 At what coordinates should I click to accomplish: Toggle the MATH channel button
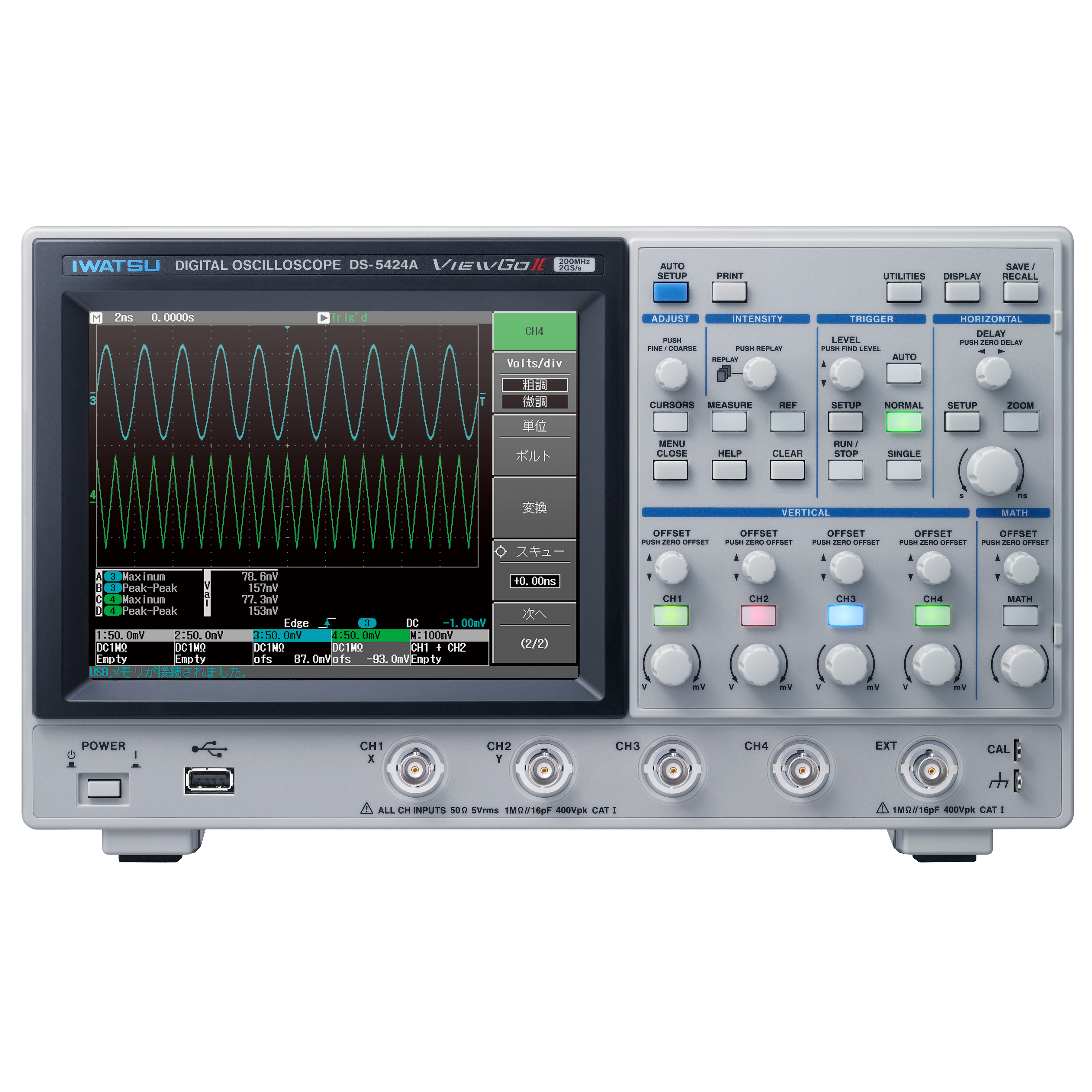click(x=1020, y=616)
